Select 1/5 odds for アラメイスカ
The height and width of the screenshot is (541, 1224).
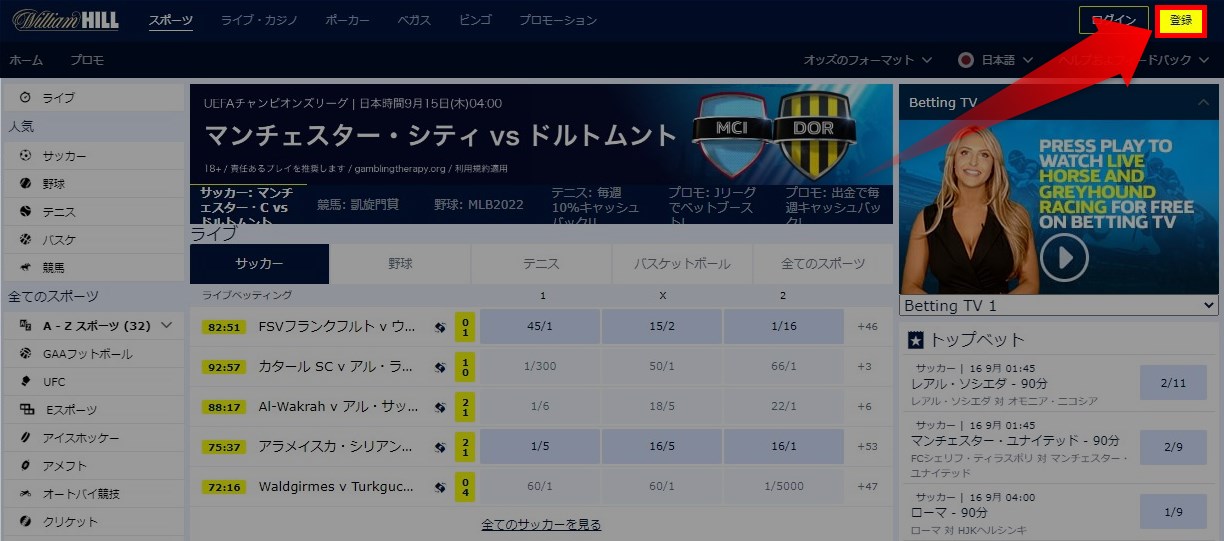coord(540,446)
